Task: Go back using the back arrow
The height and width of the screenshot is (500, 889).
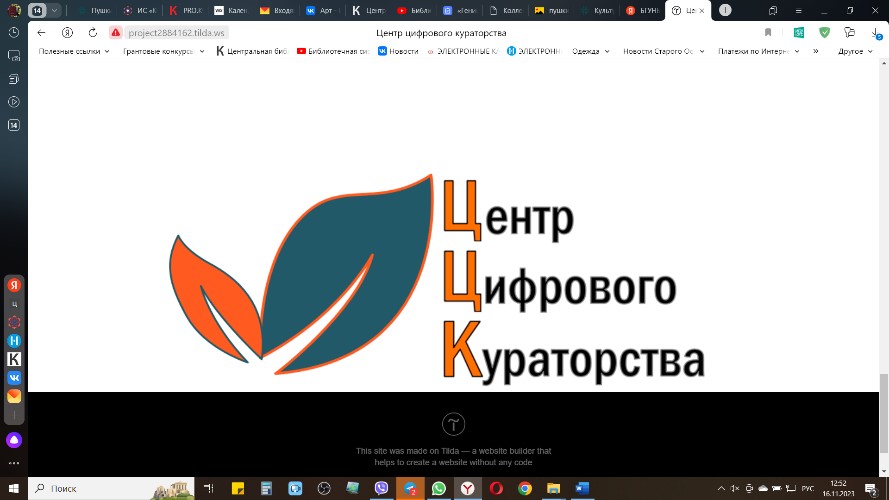Action: point(41,33)
